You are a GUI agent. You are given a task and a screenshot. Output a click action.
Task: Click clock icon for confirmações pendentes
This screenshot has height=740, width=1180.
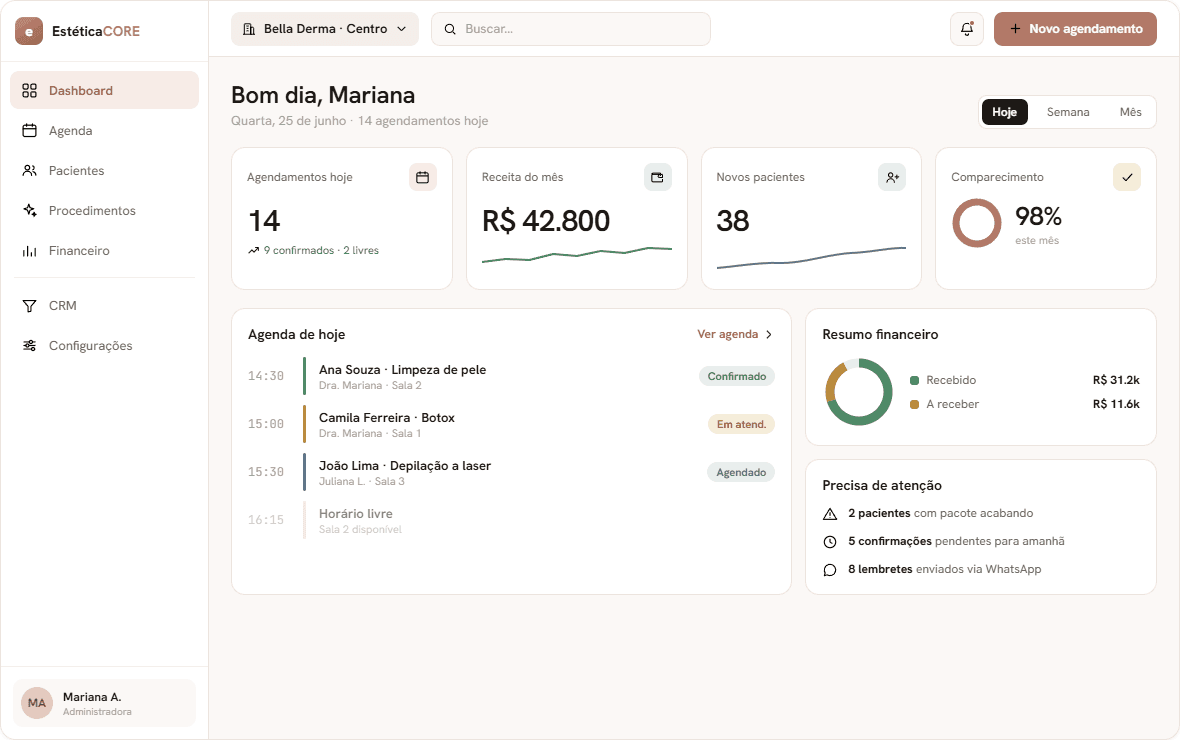(x=829, y=541)
